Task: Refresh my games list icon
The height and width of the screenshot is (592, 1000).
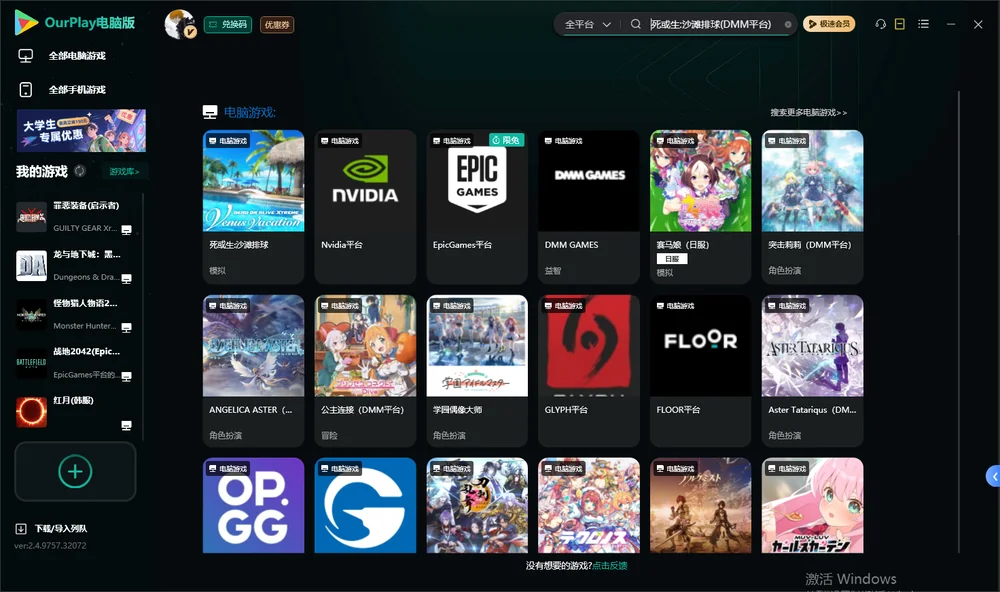Action: click(x=80, y=171)
